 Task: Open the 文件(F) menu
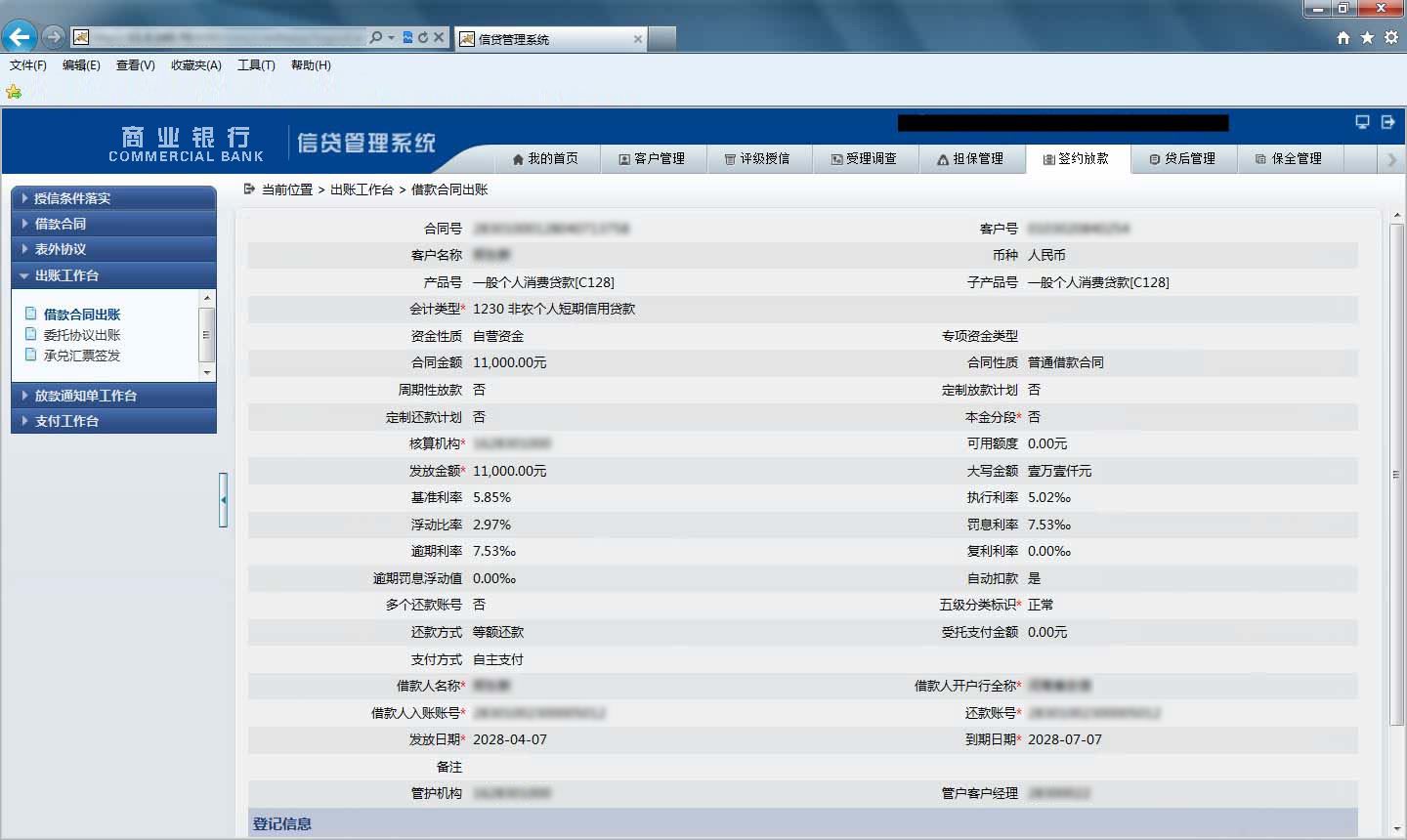[28, 65]
